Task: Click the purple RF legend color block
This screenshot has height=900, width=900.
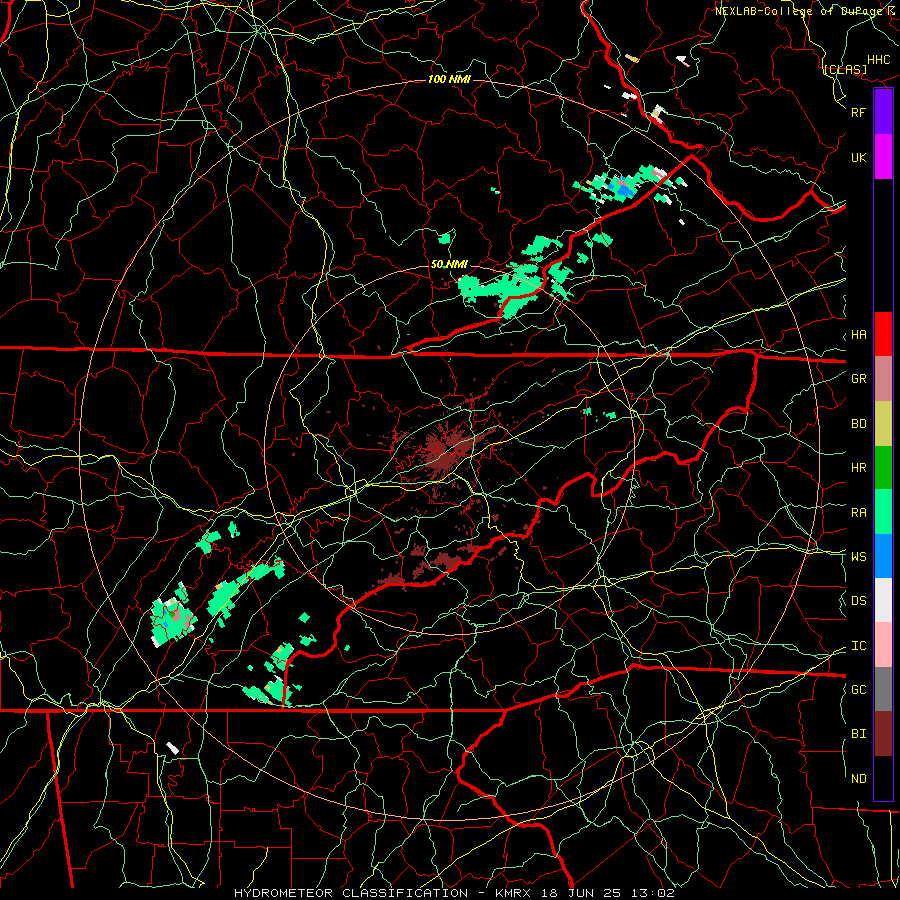Action: point(883,112)
